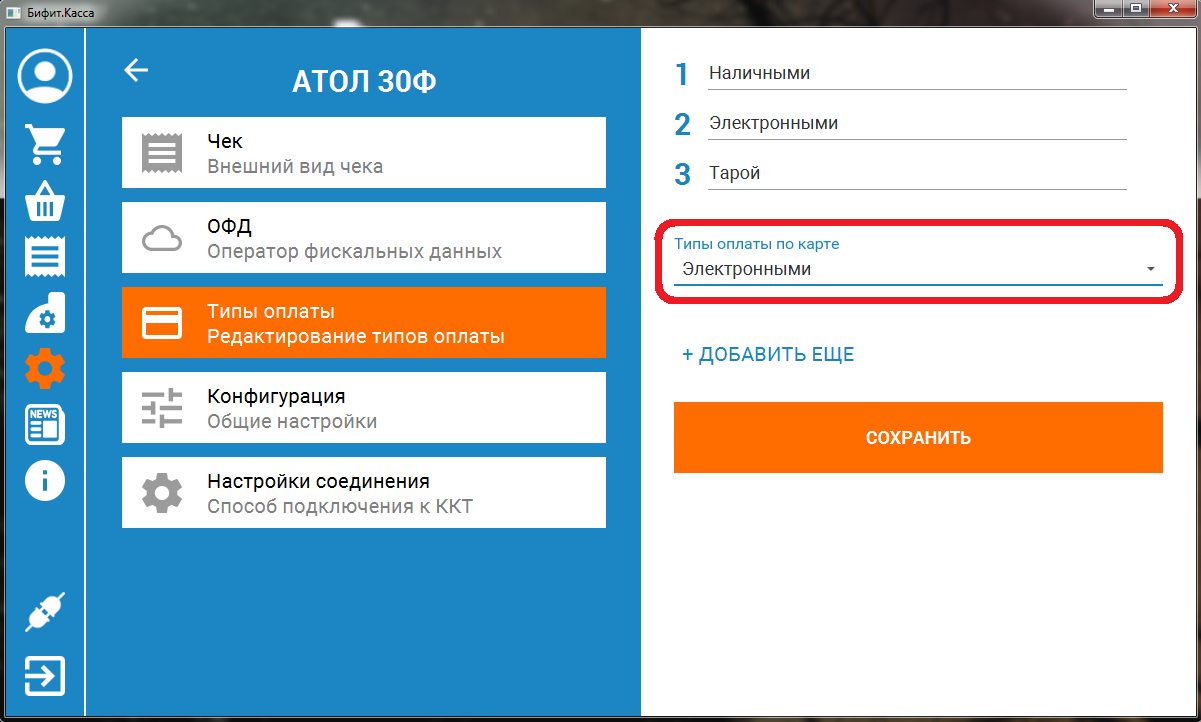The width and height of the screenshot is (1201, 722).
Task: Click the logout exit icon
Action: (45, 676)
